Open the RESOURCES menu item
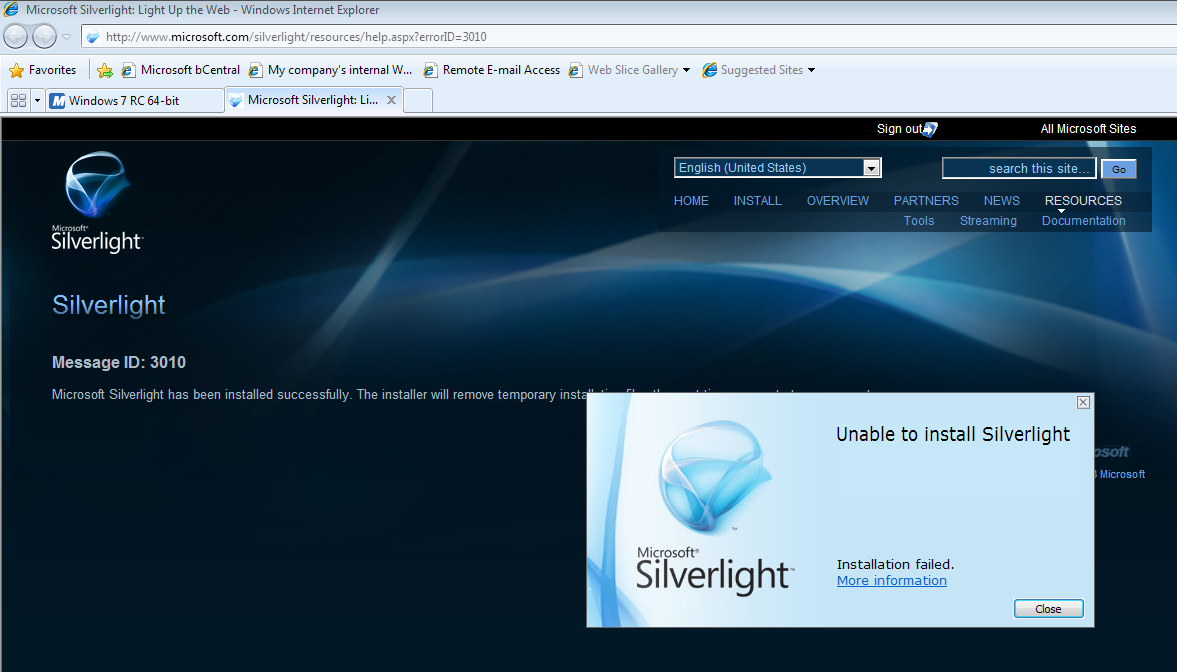1177x672 pixels. (x=1083, y=200)
